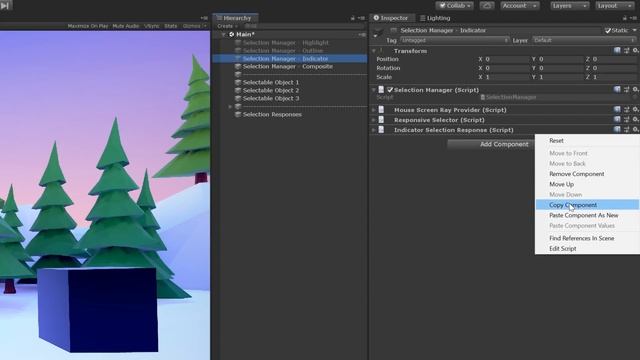The width and height of the screenshot is (640, 360).
Task: Disable the Selection Manager (Script) checkbox
Action: [390, 90]
